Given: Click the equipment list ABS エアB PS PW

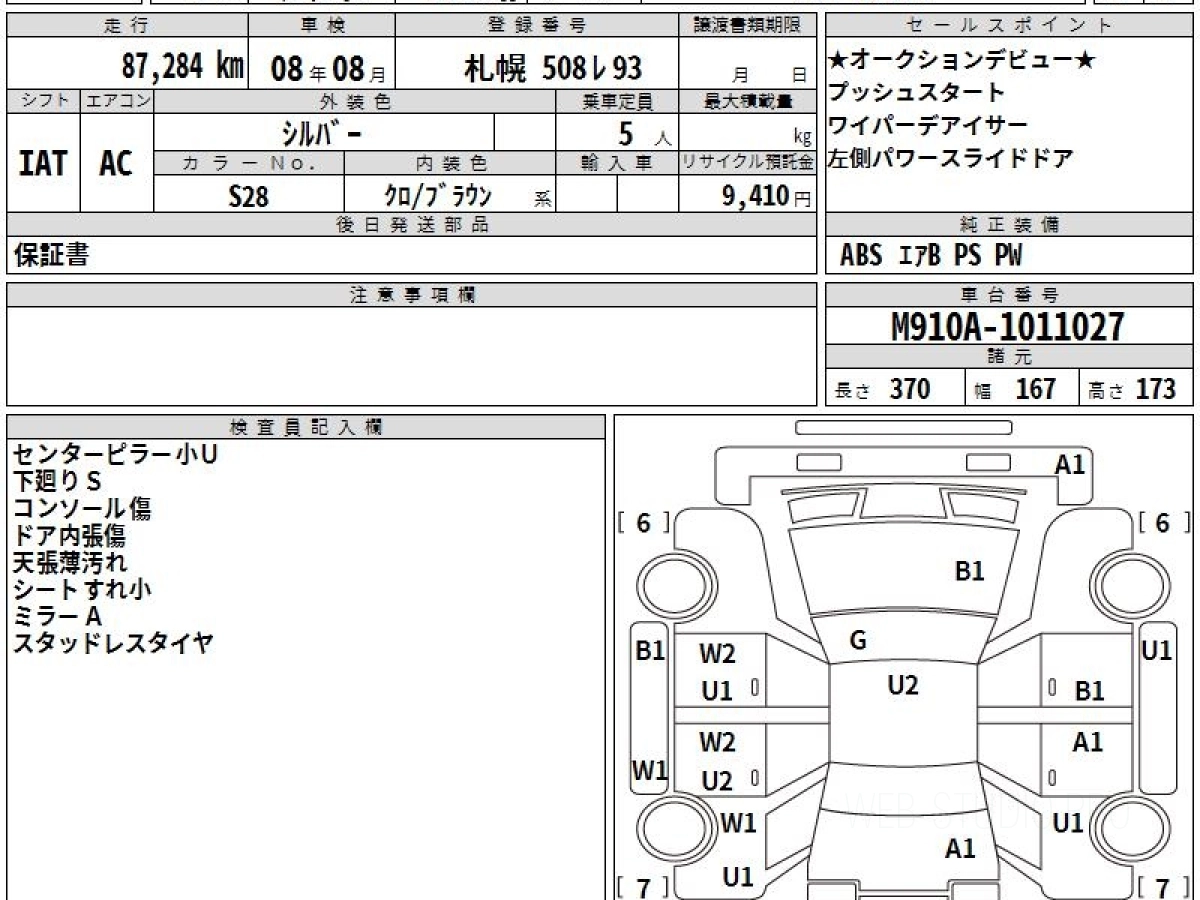Looking at the screenshot, I should 931,256.
